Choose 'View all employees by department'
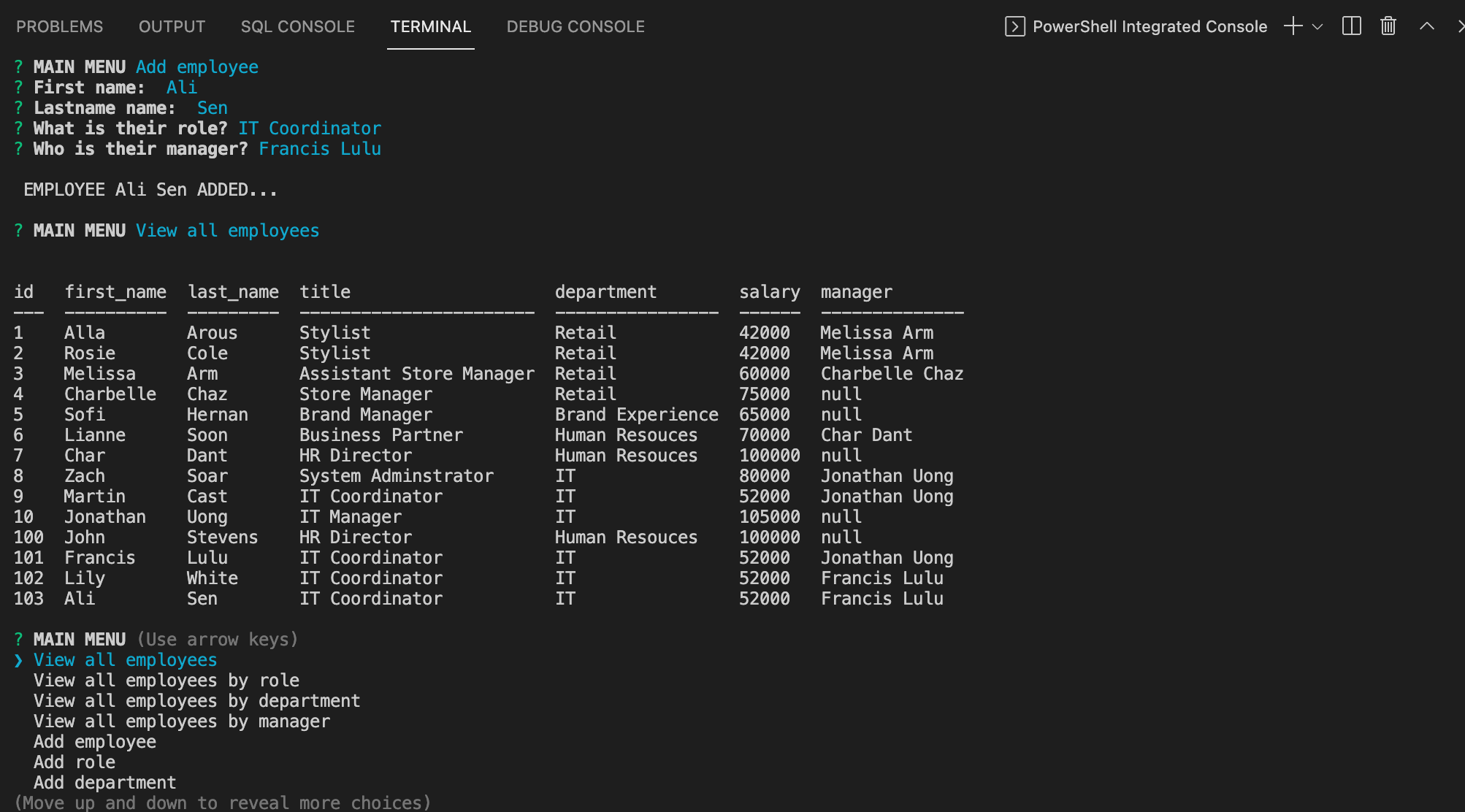 tap(196, 700)
